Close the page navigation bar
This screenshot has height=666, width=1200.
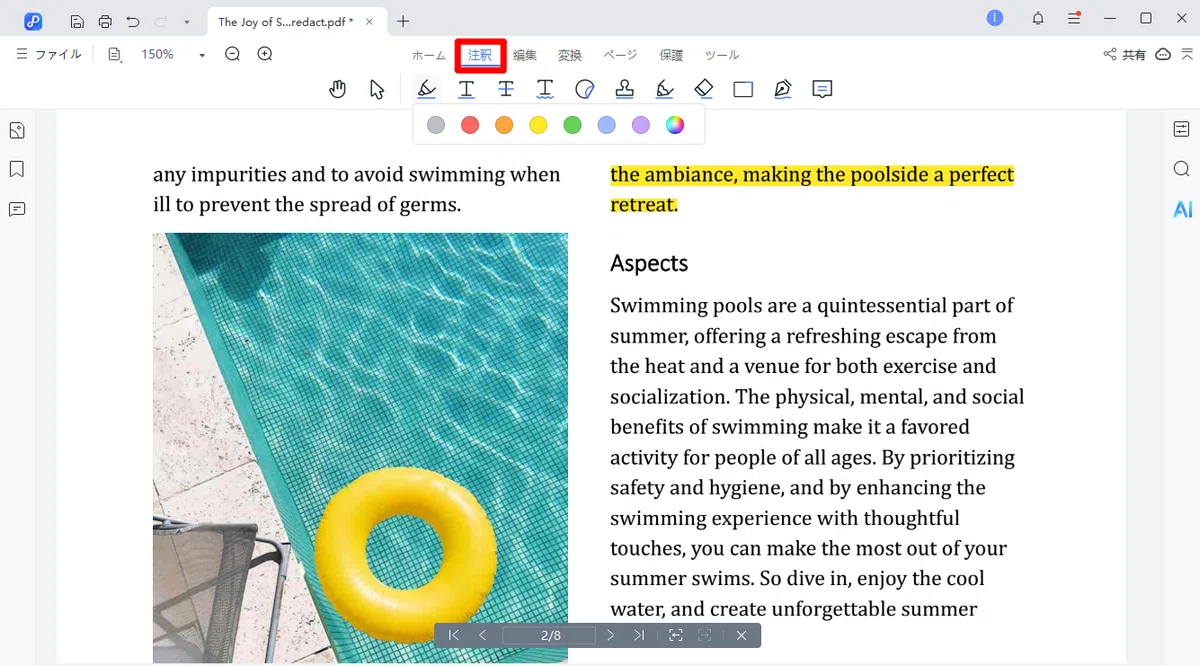click(x=741, y=635)
